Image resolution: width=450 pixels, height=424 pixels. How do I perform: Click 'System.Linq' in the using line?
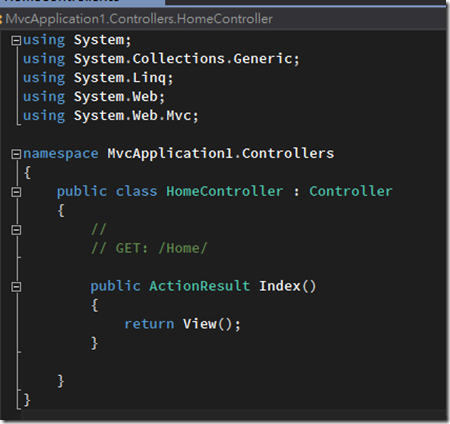tap(120, 78)
